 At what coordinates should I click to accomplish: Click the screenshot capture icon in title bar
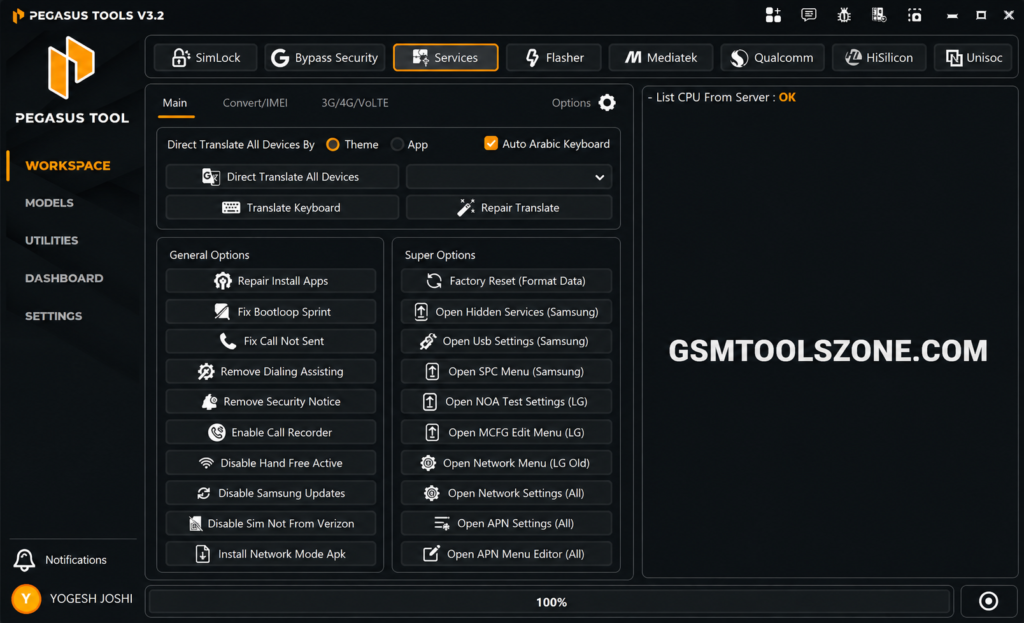914,15
